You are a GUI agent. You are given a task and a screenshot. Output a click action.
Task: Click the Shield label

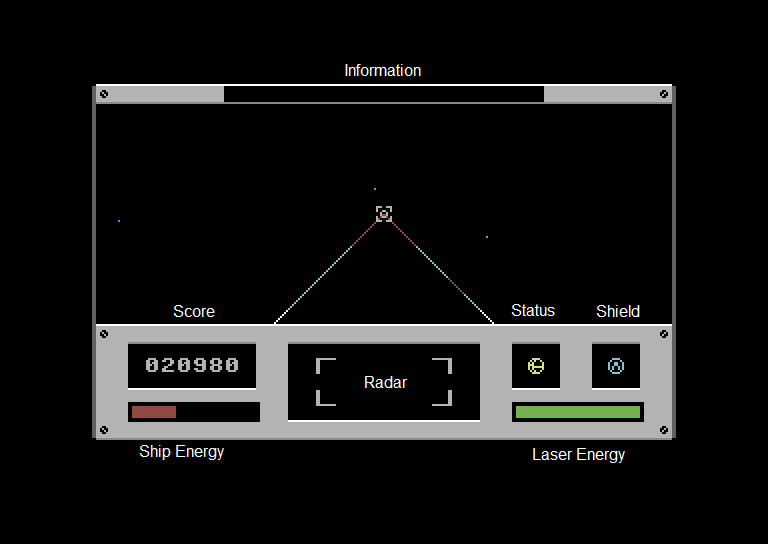click(618, 311)
